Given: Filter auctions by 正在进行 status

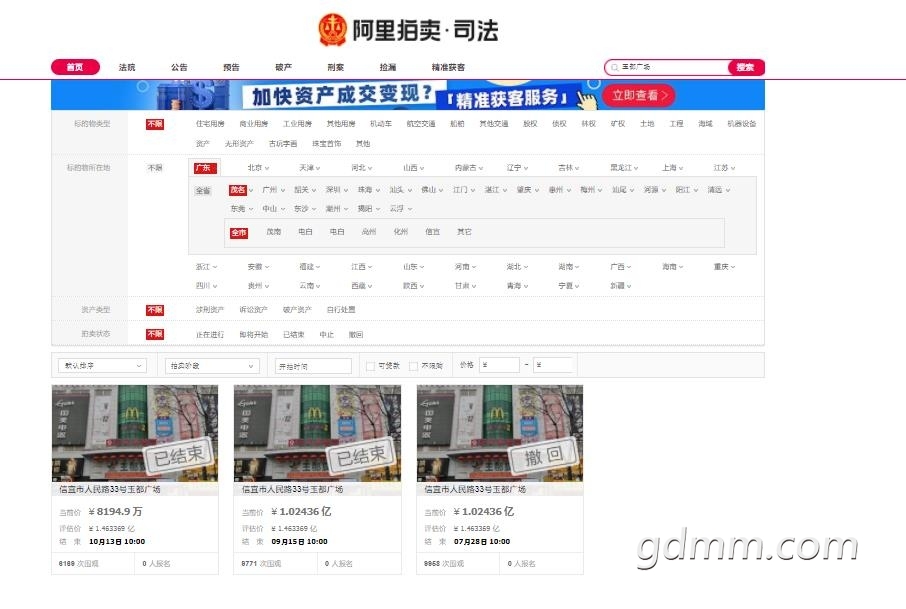Looking at the screenshot, I should click(210, 335).
